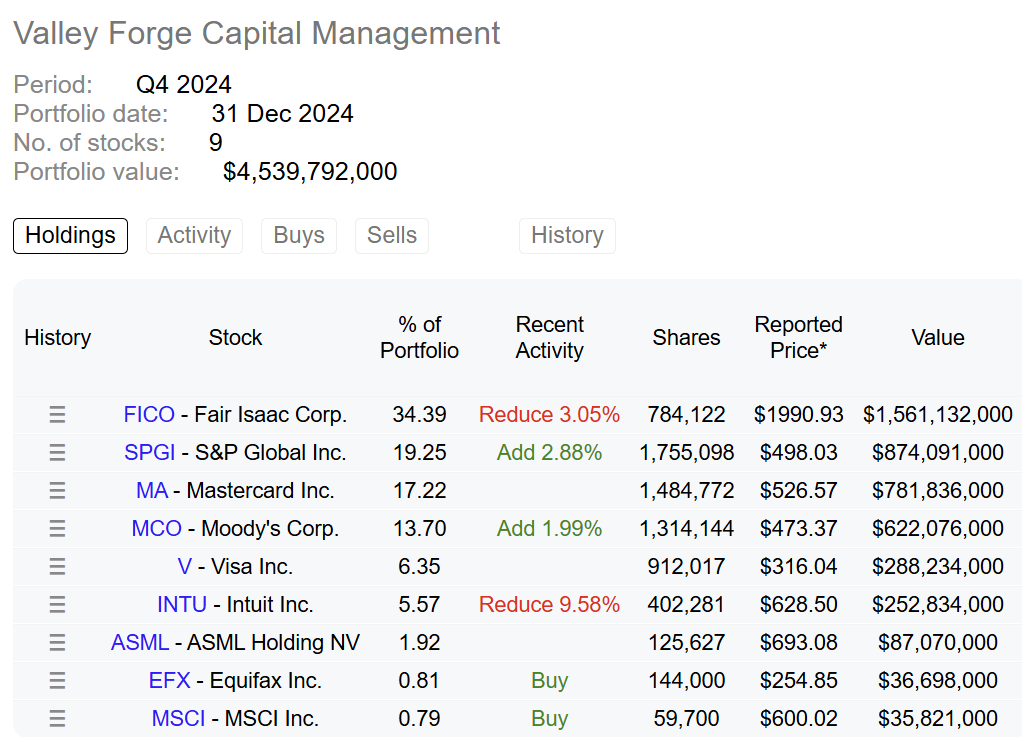Open the Sells tab

click(x=392, y=236)
